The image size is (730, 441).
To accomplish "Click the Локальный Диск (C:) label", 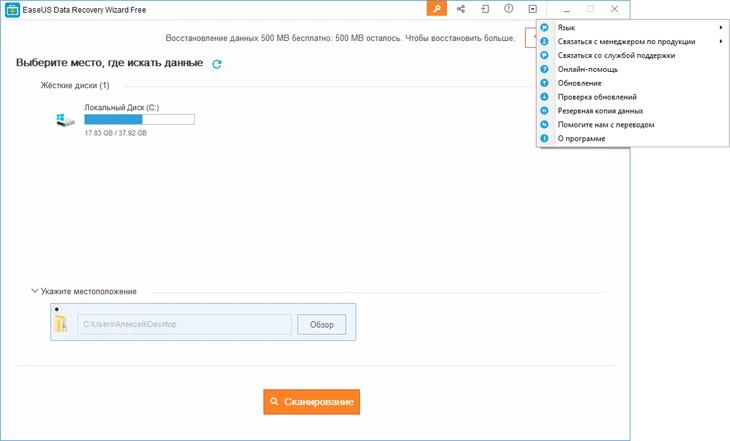I will coord(122,108).
